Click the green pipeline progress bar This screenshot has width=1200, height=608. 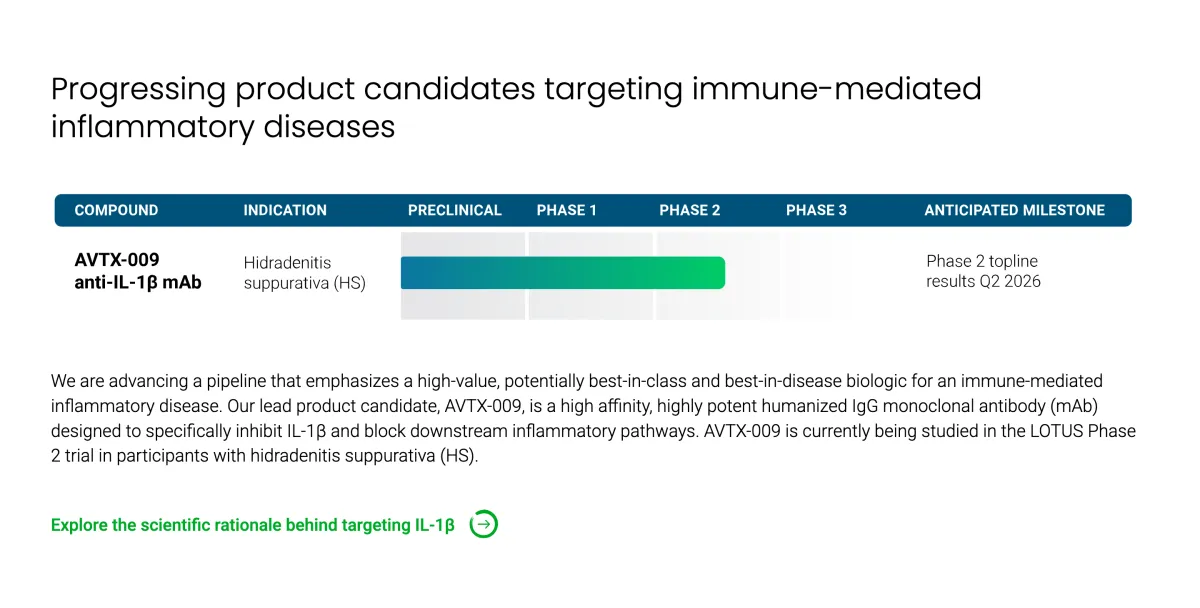pos(560,273)
